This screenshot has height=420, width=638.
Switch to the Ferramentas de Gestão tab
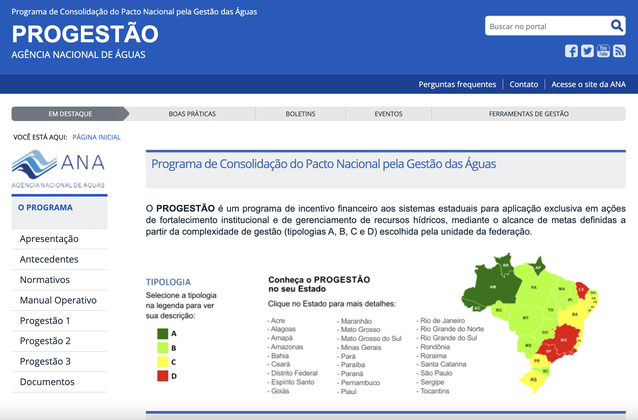[x=528, y=114]
